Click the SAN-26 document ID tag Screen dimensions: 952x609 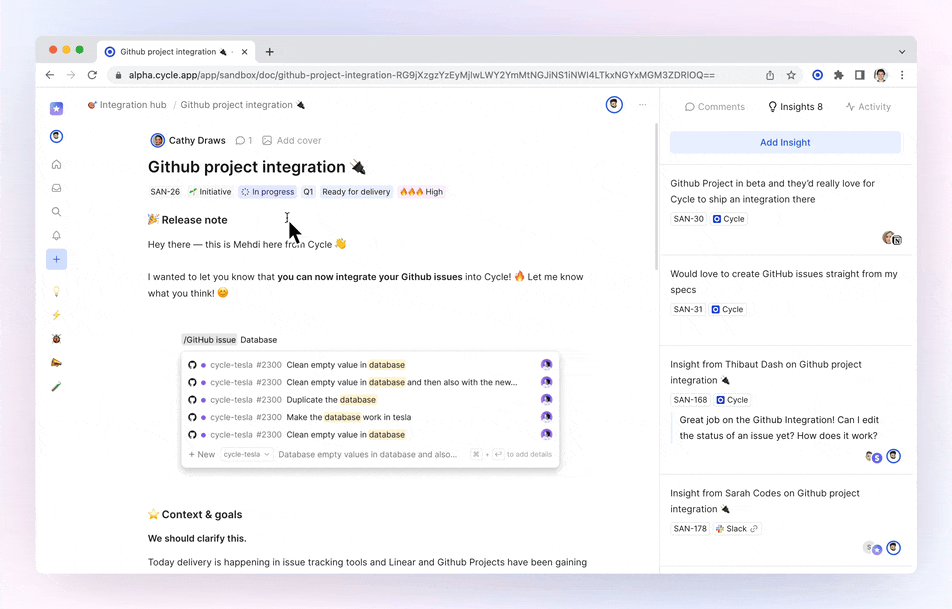coord(165,192)
